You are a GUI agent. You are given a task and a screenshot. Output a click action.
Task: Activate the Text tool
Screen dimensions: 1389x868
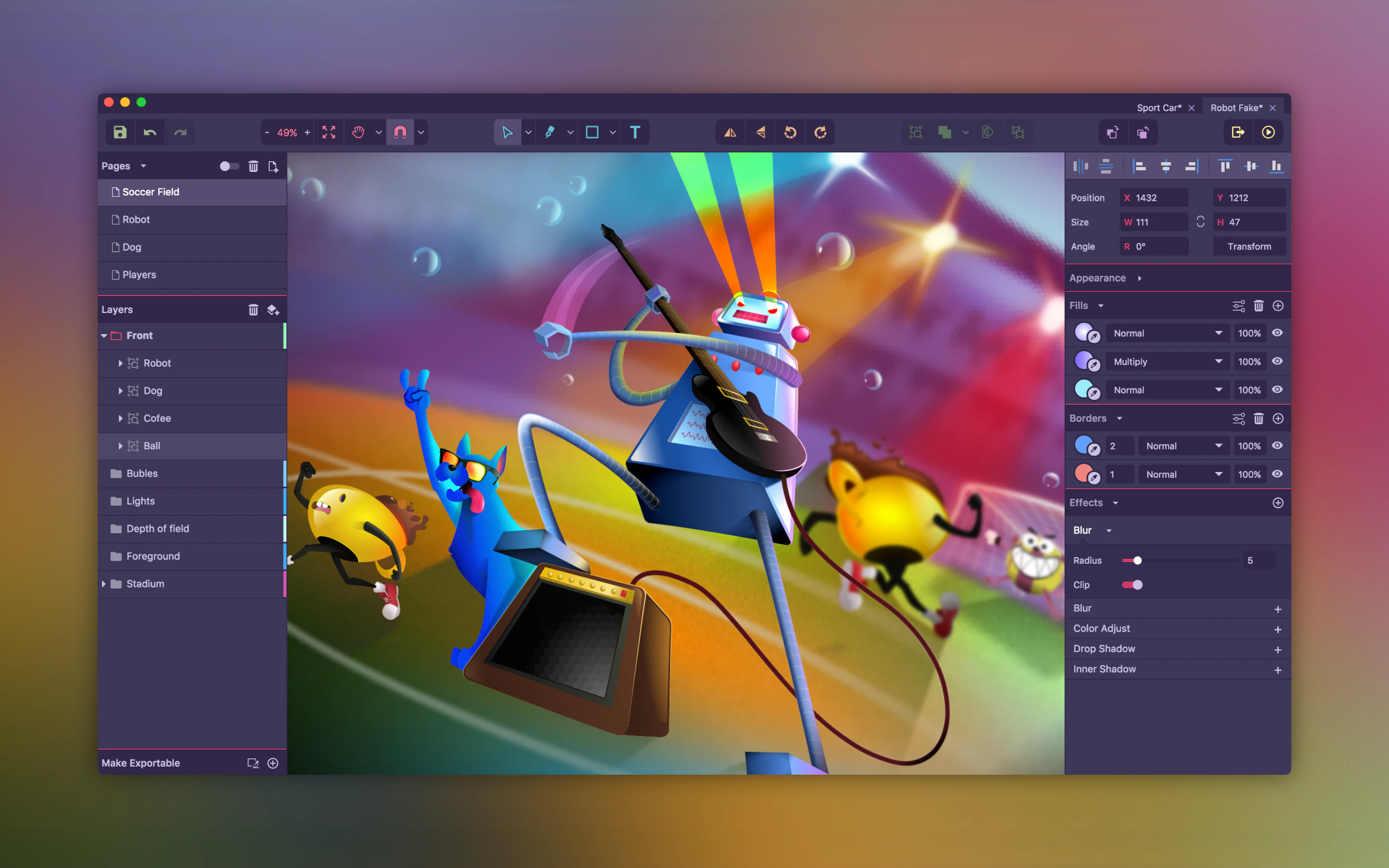[635, 132]
